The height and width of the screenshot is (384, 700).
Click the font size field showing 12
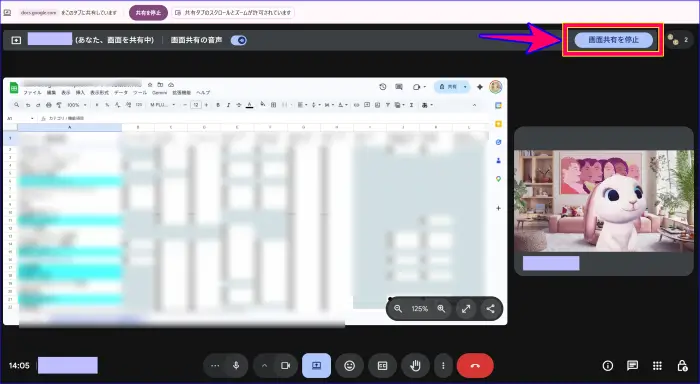pyautogui.click(x=196, y=105)
